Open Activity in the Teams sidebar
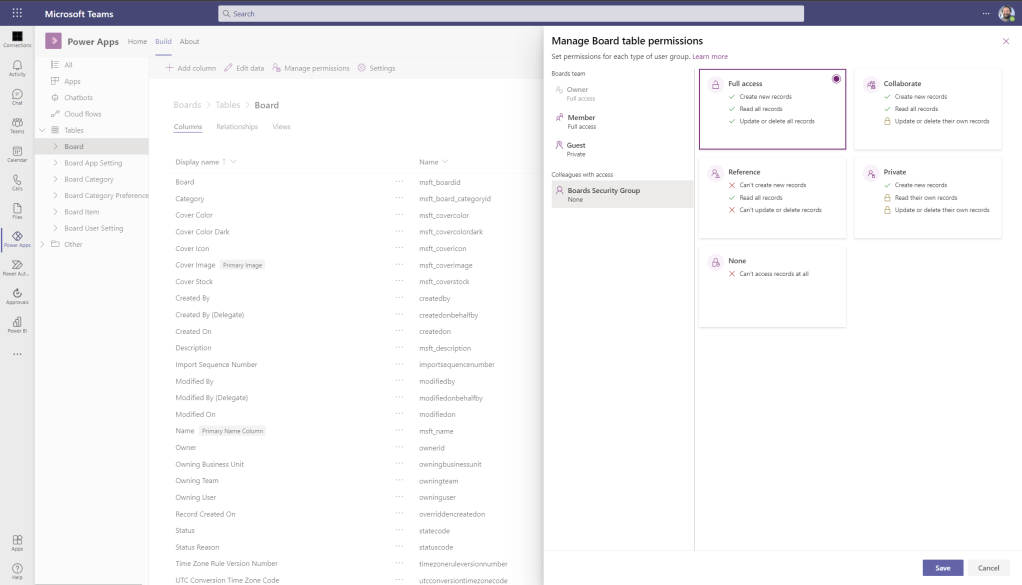Screen dimensions: 1022x585 pos(17,68)
